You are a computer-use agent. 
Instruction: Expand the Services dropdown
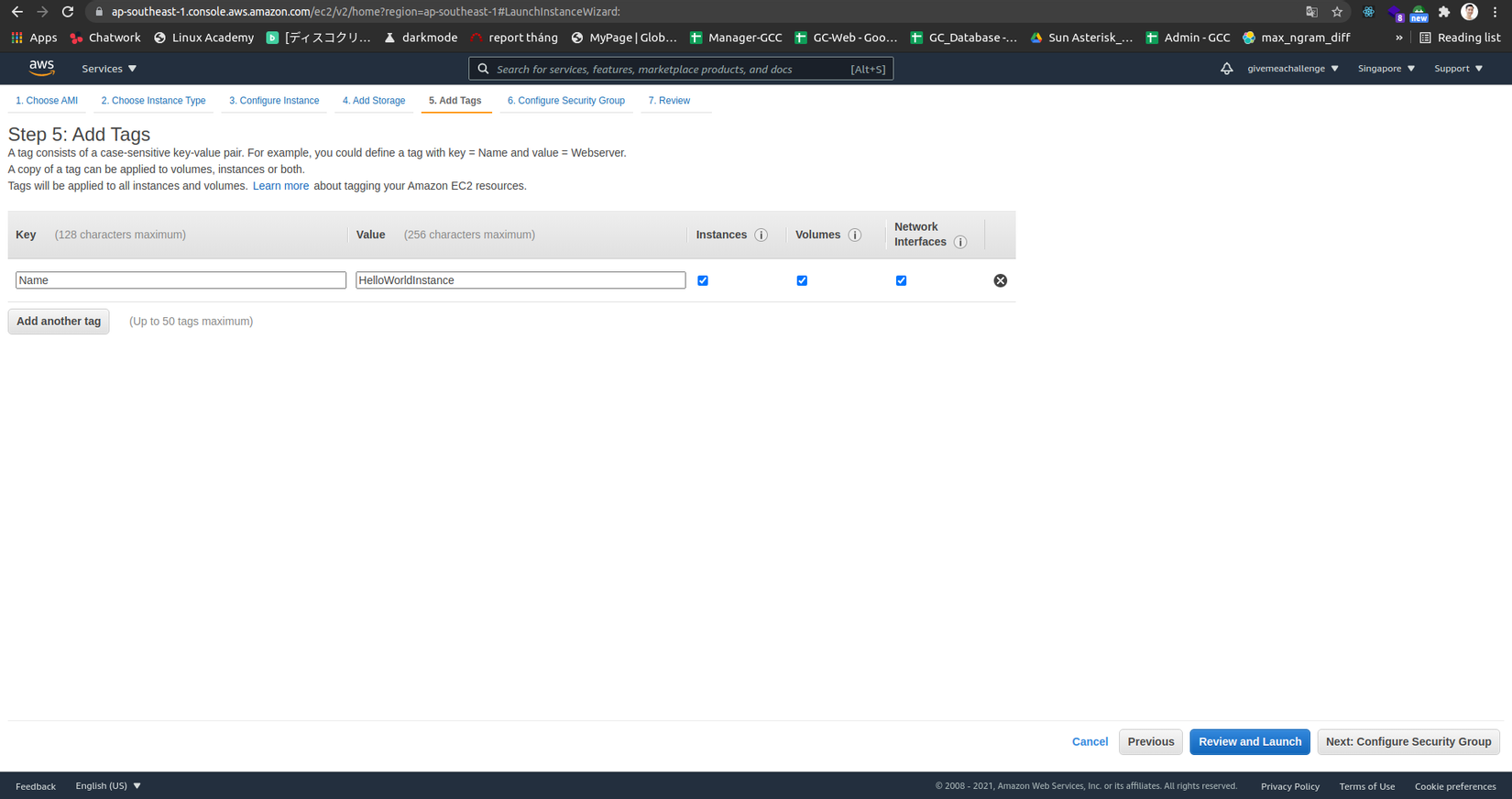(109, 69)
